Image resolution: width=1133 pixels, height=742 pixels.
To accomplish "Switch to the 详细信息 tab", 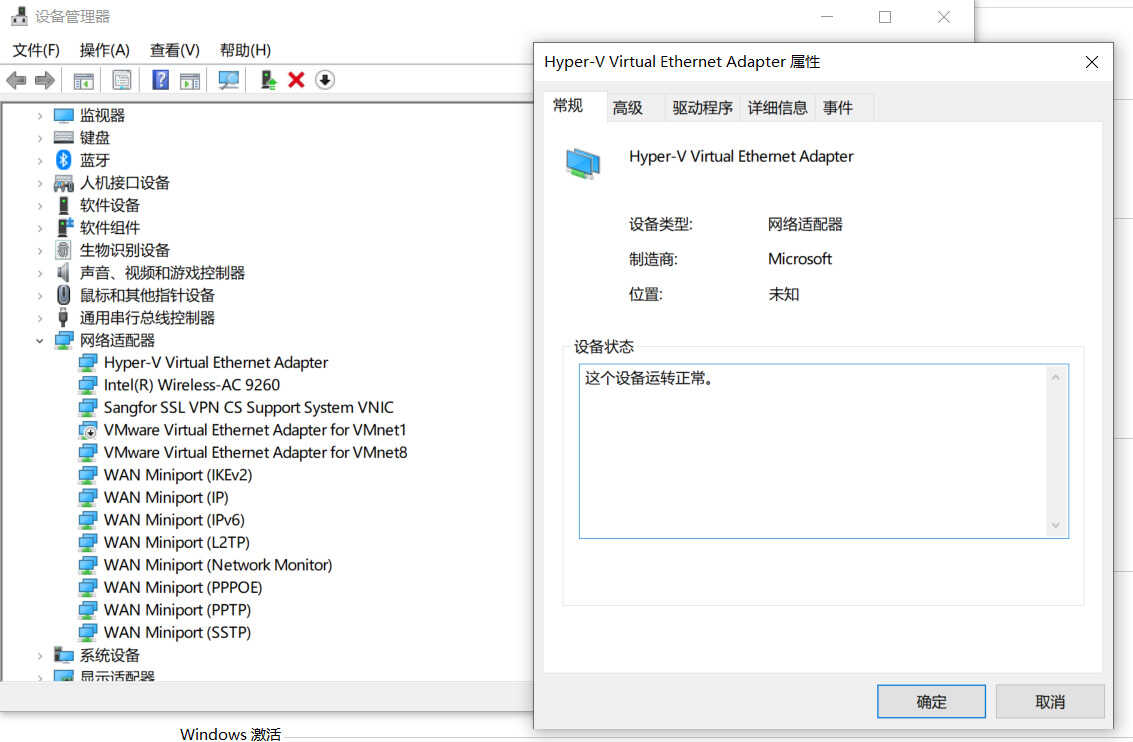I will (777, 108).
